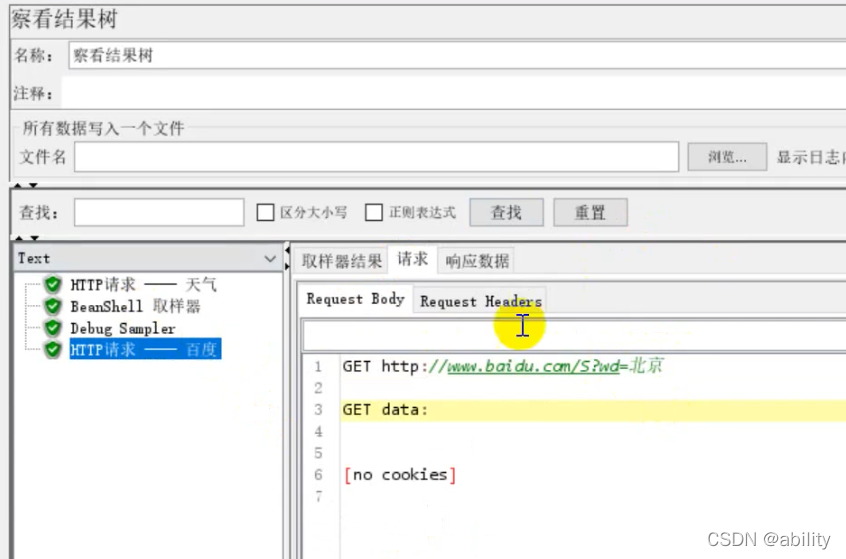
Task: Collapse the upper panel via split arrows above 查找
Action: click(x=25, y=185)
